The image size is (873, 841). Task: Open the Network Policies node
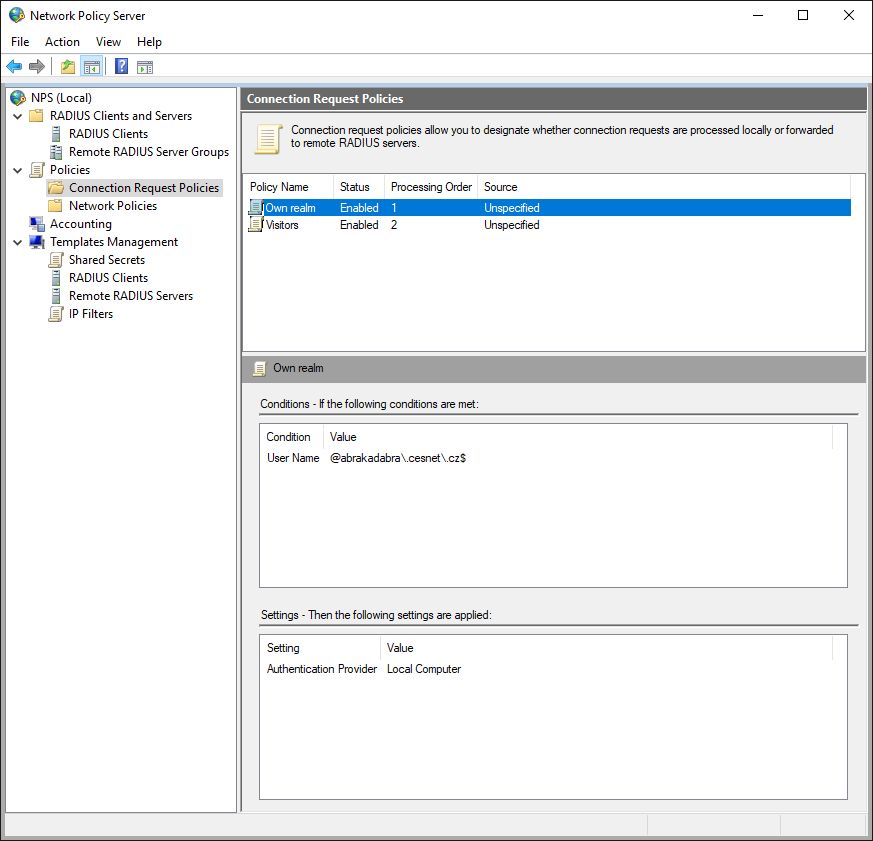coord(113,206)
